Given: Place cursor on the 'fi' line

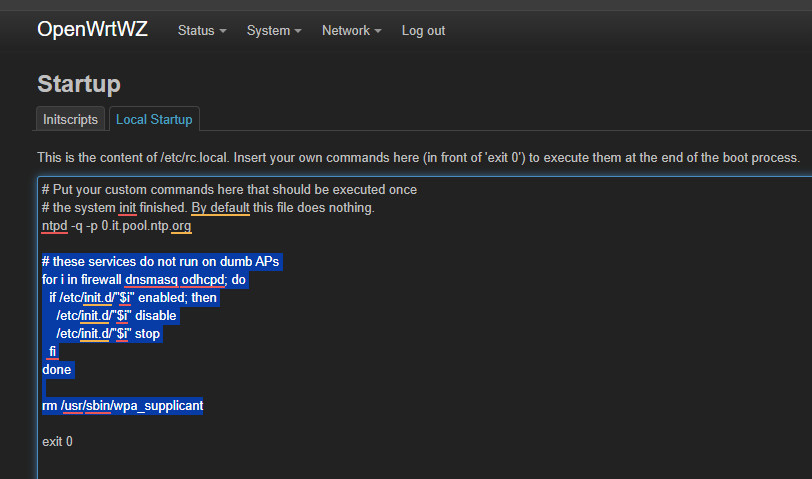Looking at the screenshot, I should [53, 352].
